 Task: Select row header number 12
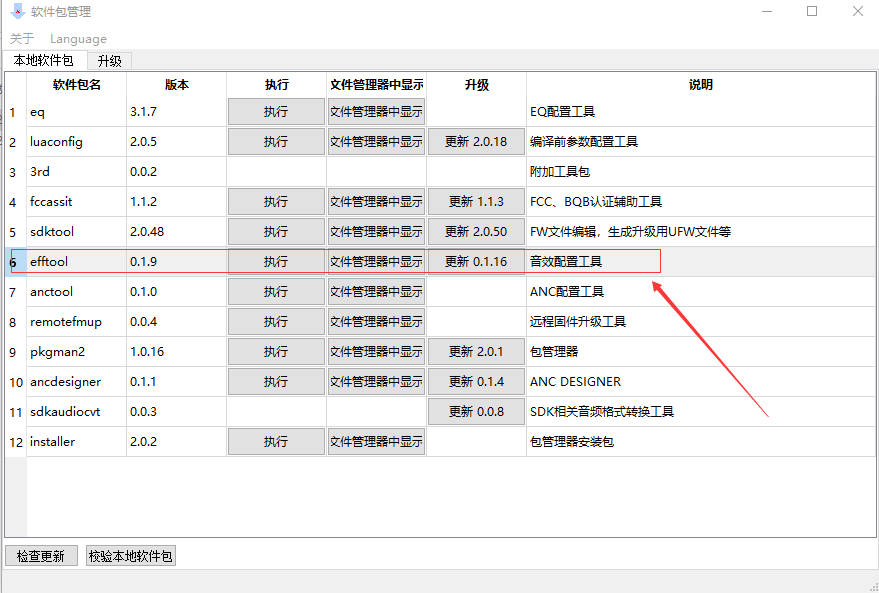click(x=16, y=442)
